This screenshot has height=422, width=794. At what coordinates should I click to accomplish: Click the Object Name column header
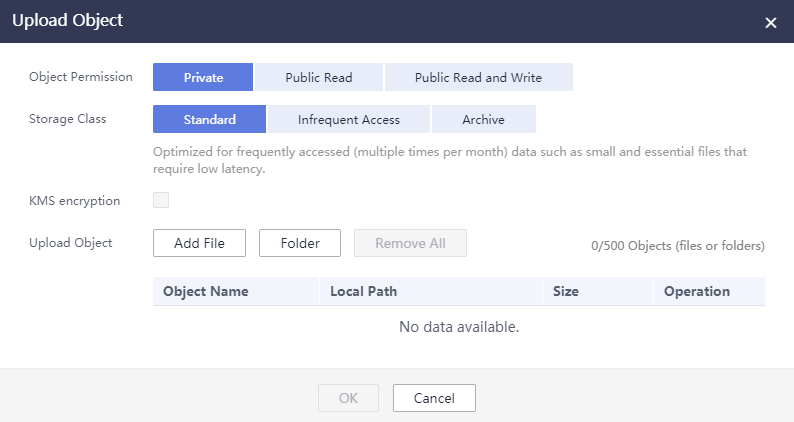click(x=236, y=291)
